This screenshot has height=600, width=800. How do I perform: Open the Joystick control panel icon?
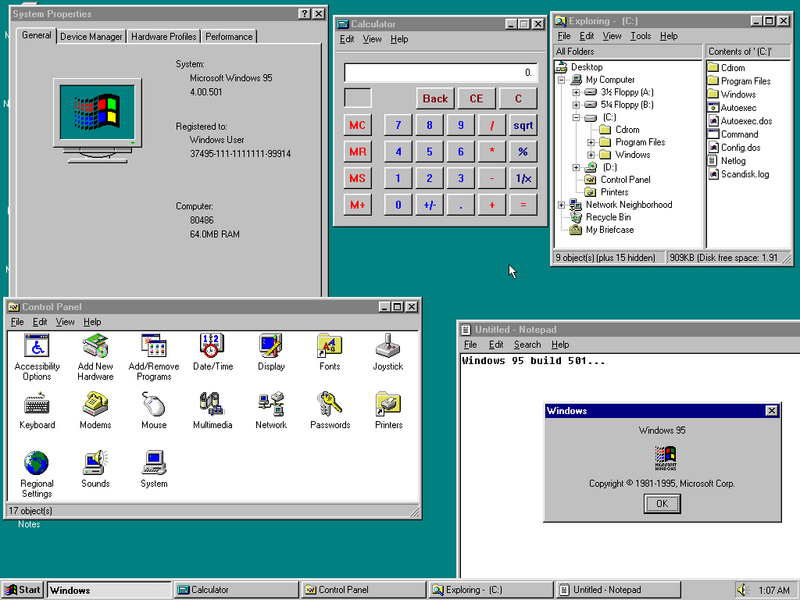tap(388, 347)
